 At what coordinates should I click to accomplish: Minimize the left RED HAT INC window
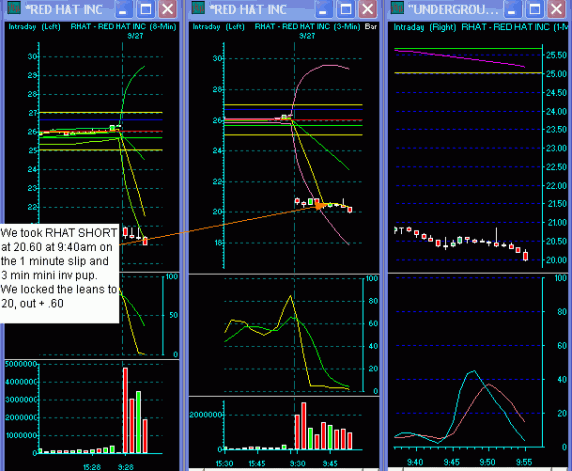[x=124, y=9]
